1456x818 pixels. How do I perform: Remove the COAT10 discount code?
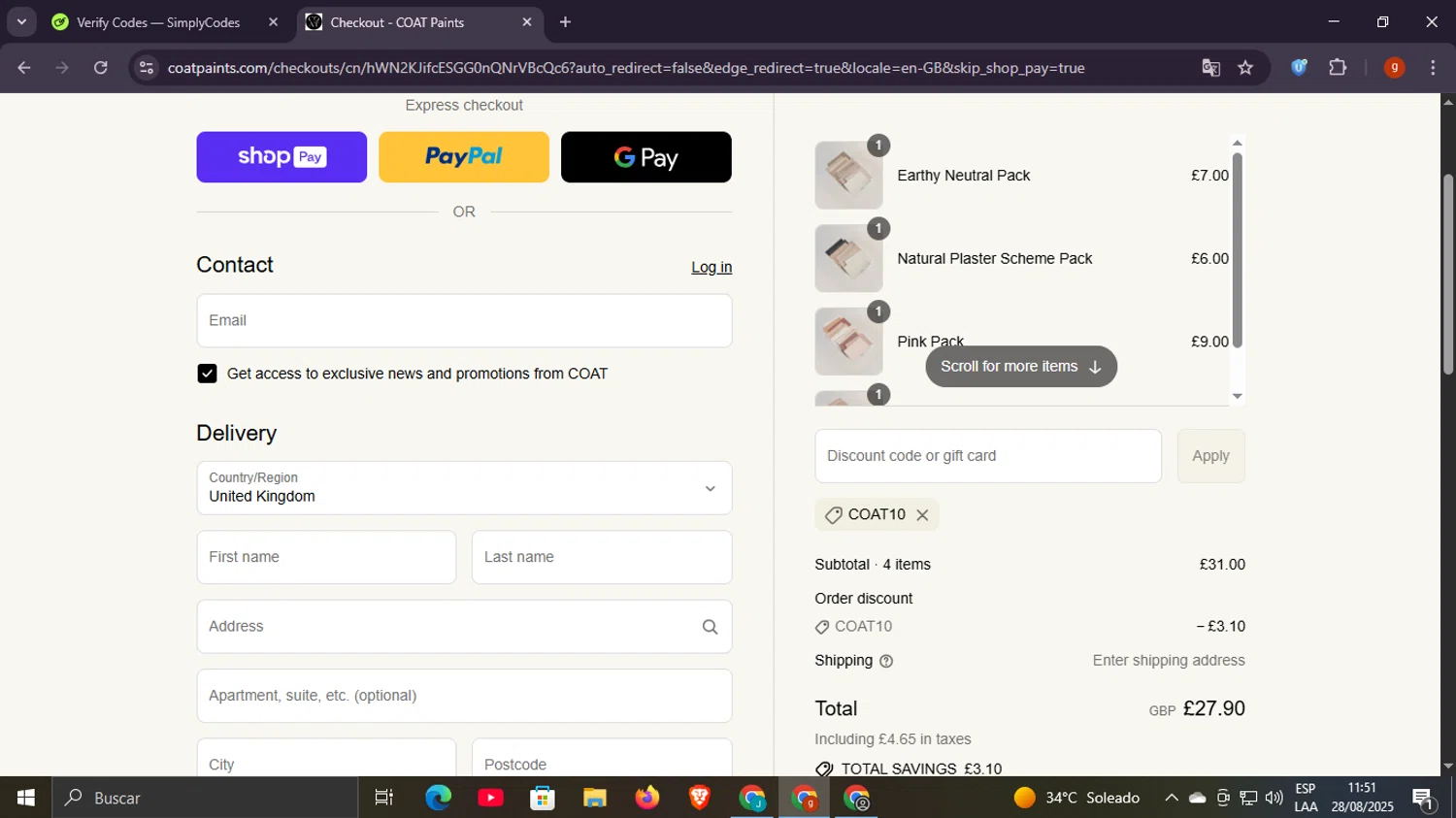tap(922, 515)
